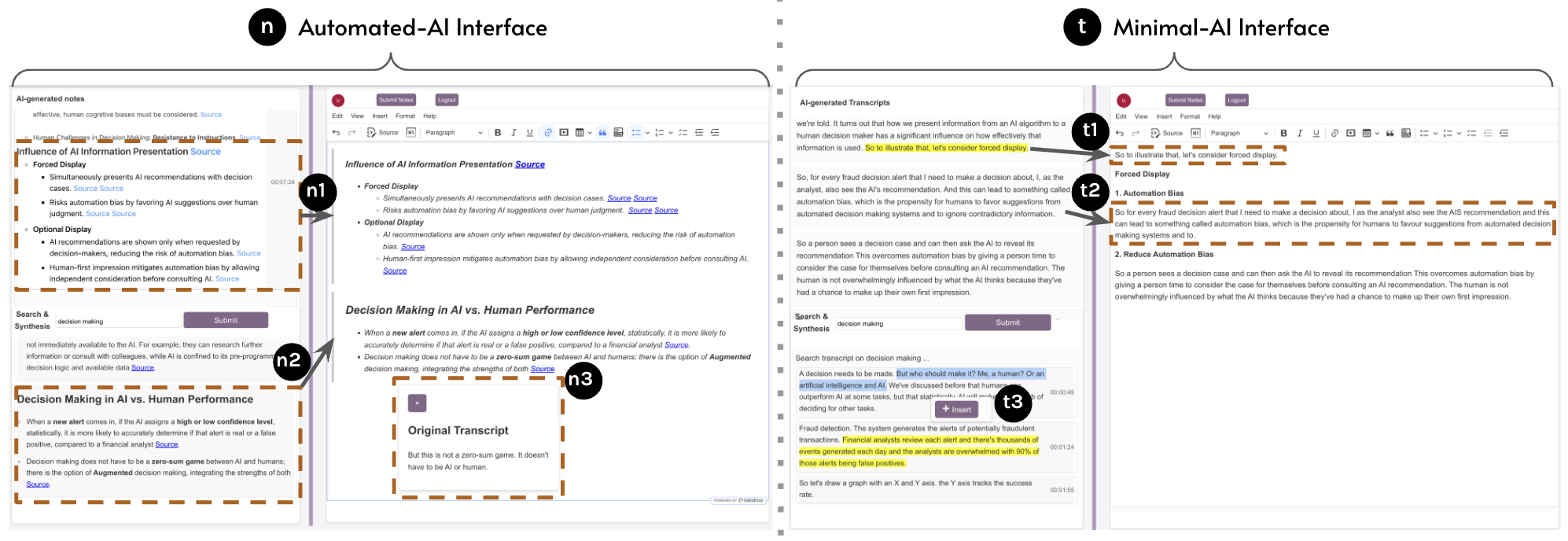This screenshot has width=1568, height=541.
Task: Expand table options arrow in Minimal-AI editor
Action: pyautogui.click(x=1377, y=133)
